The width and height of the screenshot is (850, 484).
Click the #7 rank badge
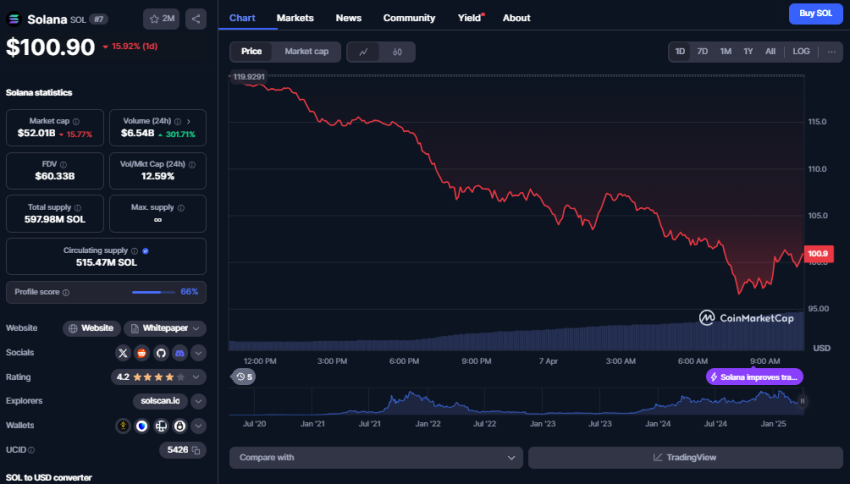coord(99,20)
